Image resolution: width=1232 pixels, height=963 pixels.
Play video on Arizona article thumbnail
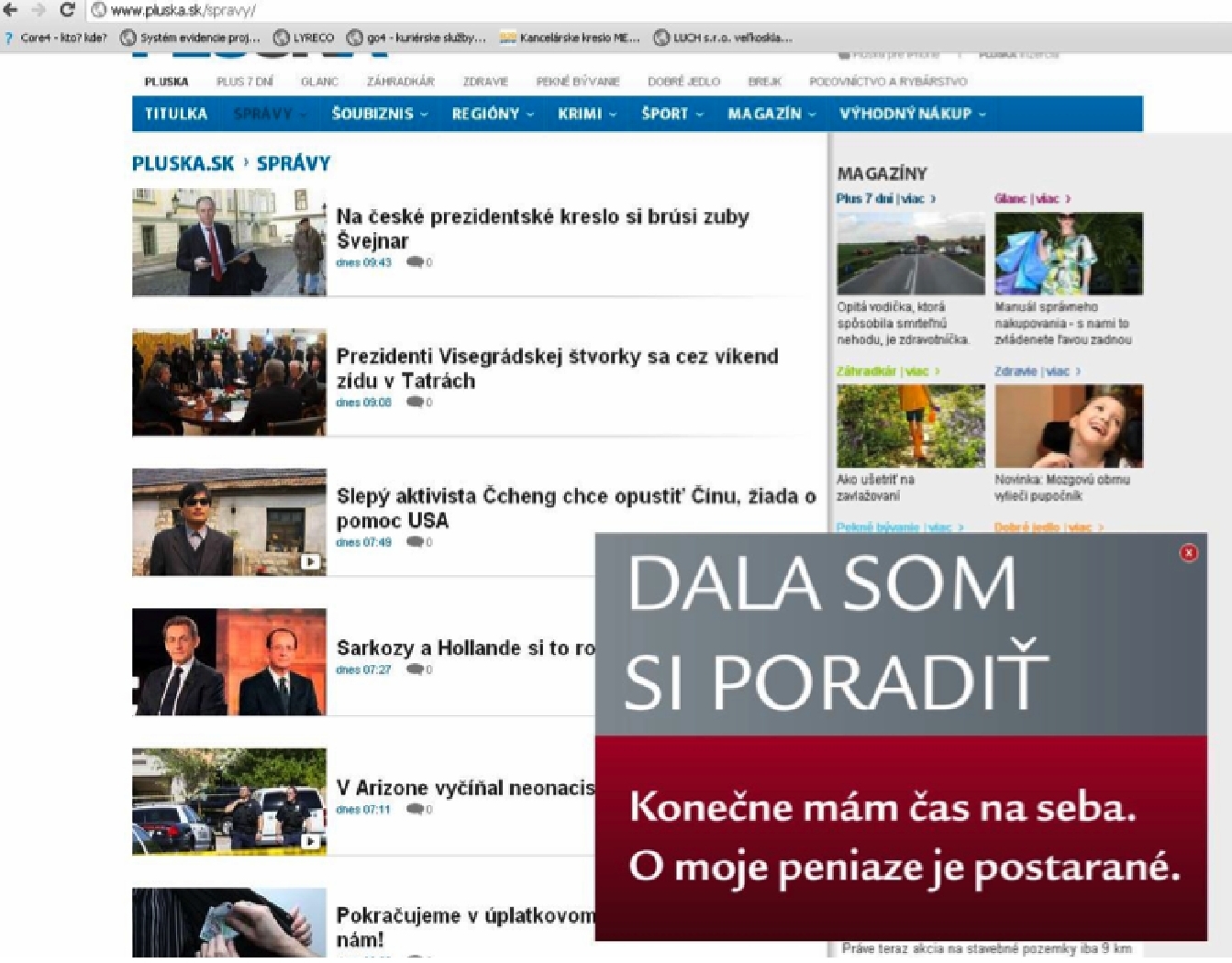tap(311, 841)
